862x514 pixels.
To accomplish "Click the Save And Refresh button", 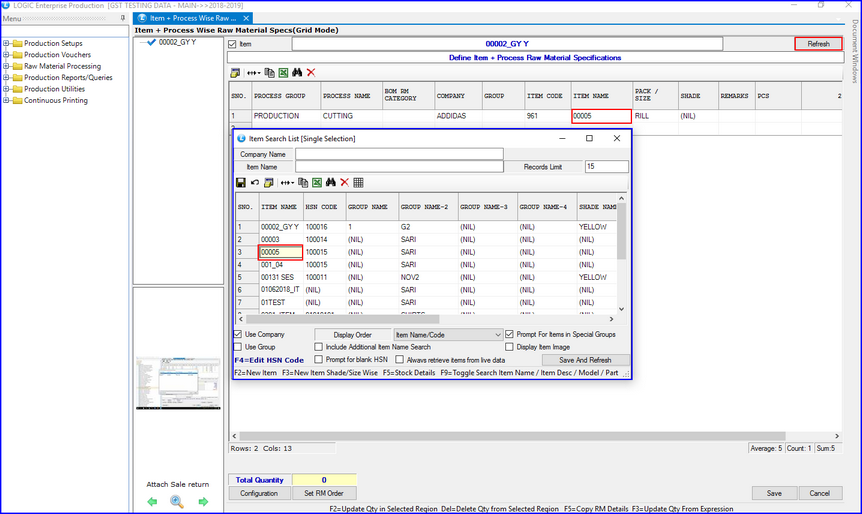I will tap(585, 360).
